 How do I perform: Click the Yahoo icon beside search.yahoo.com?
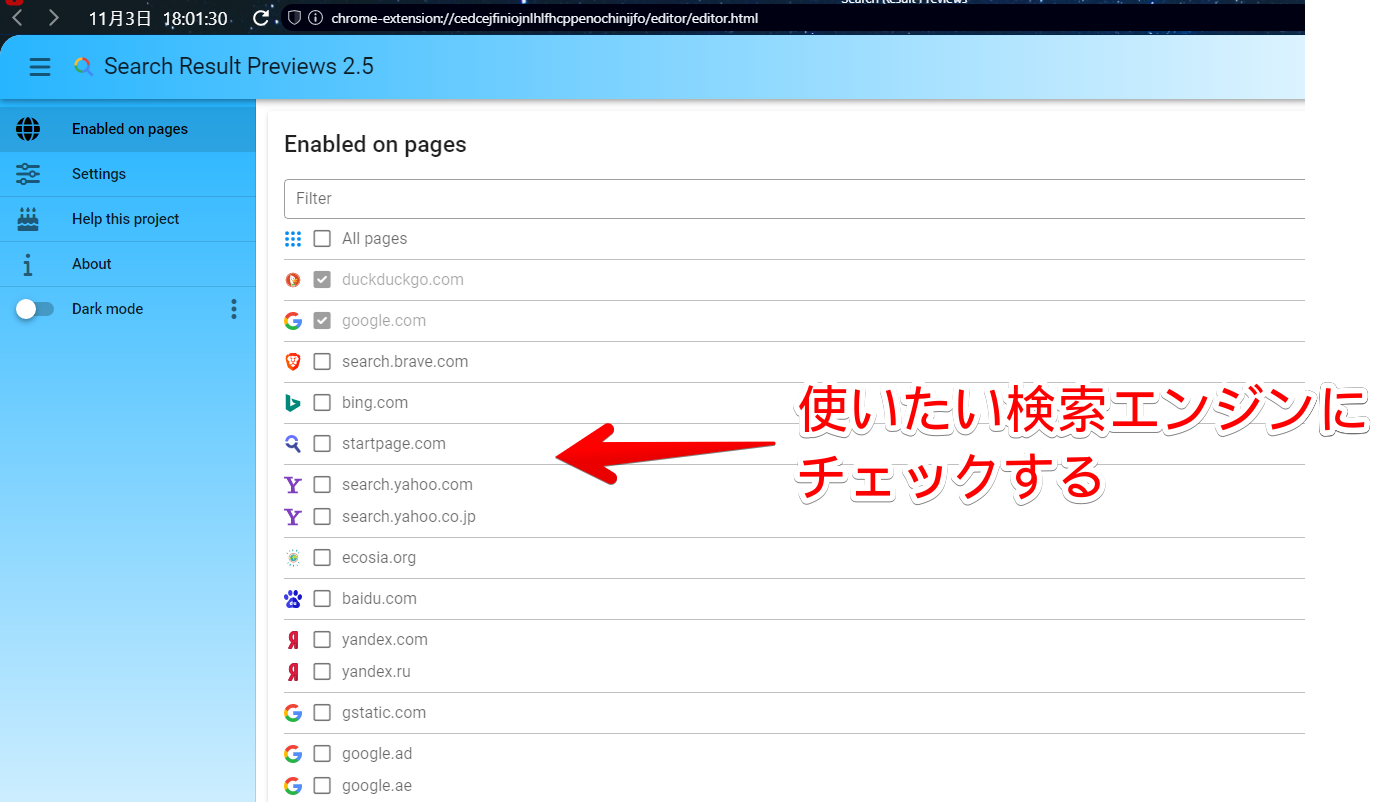[x=293, y=485]
